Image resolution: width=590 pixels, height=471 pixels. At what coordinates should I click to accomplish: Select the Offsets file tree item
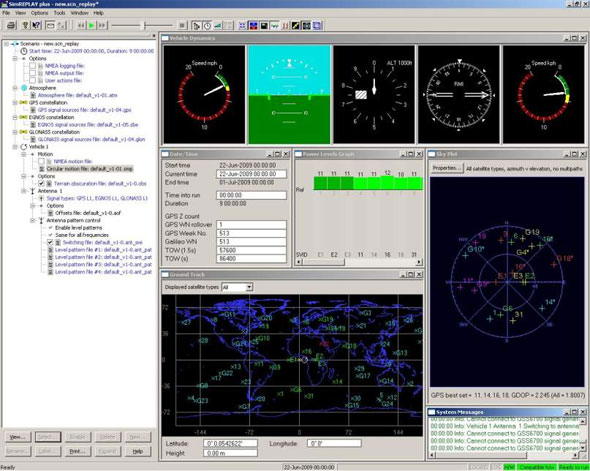point(88,213)
